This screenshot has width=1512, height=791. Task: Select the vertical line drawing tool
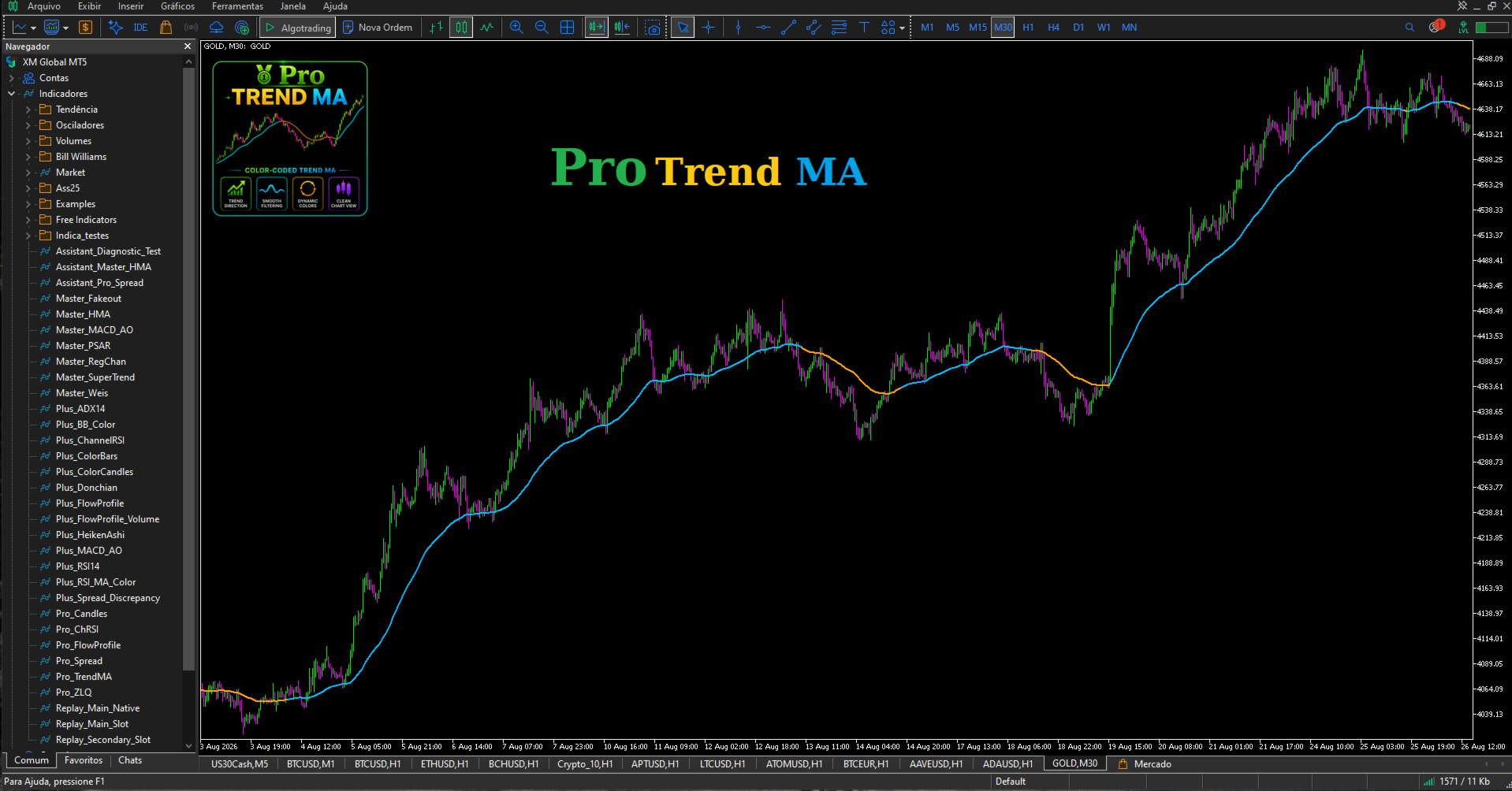[x=738, y=28]
